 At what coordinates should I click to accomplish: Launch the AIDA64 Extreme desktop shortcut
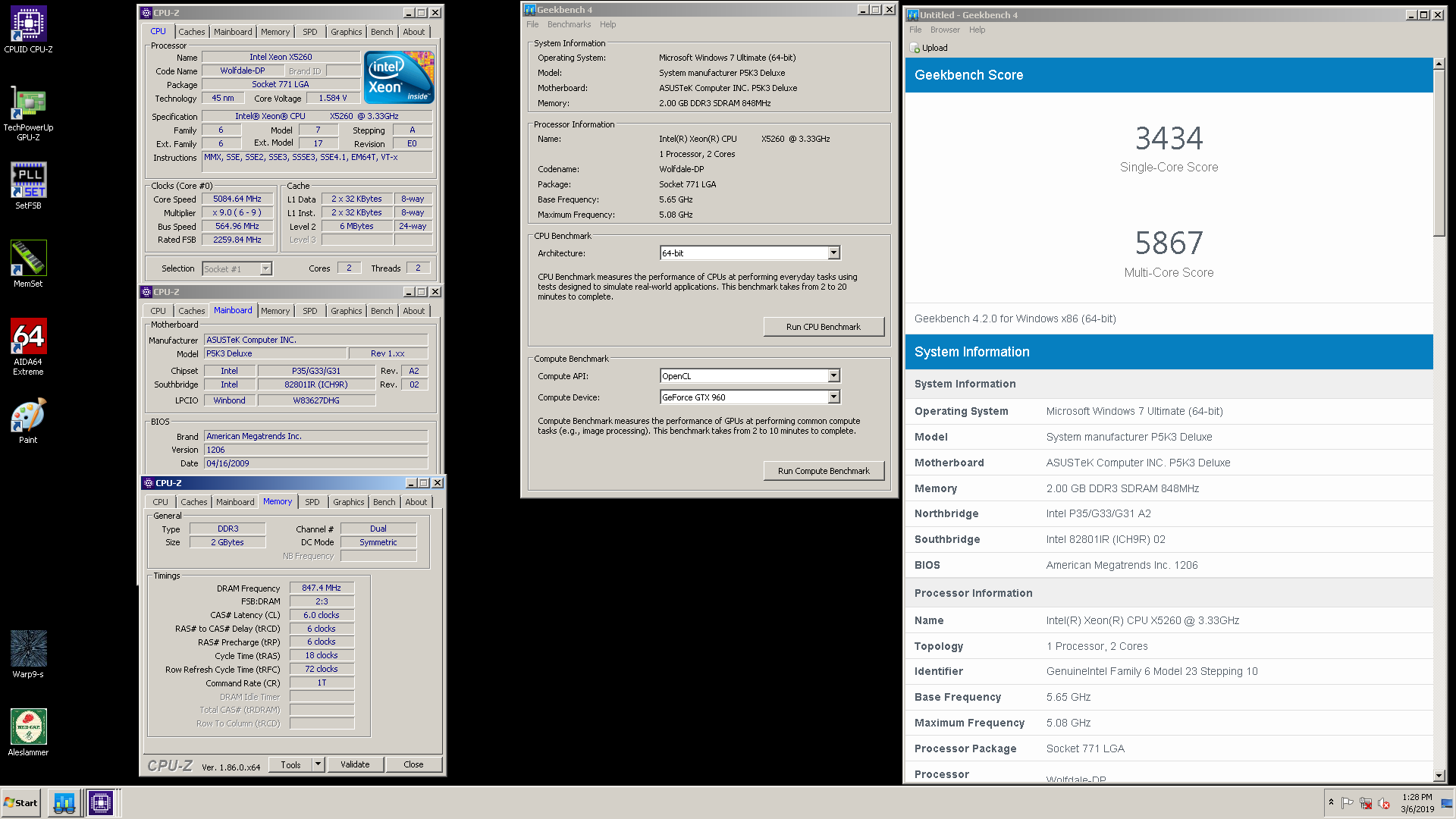tap(28, 347)
